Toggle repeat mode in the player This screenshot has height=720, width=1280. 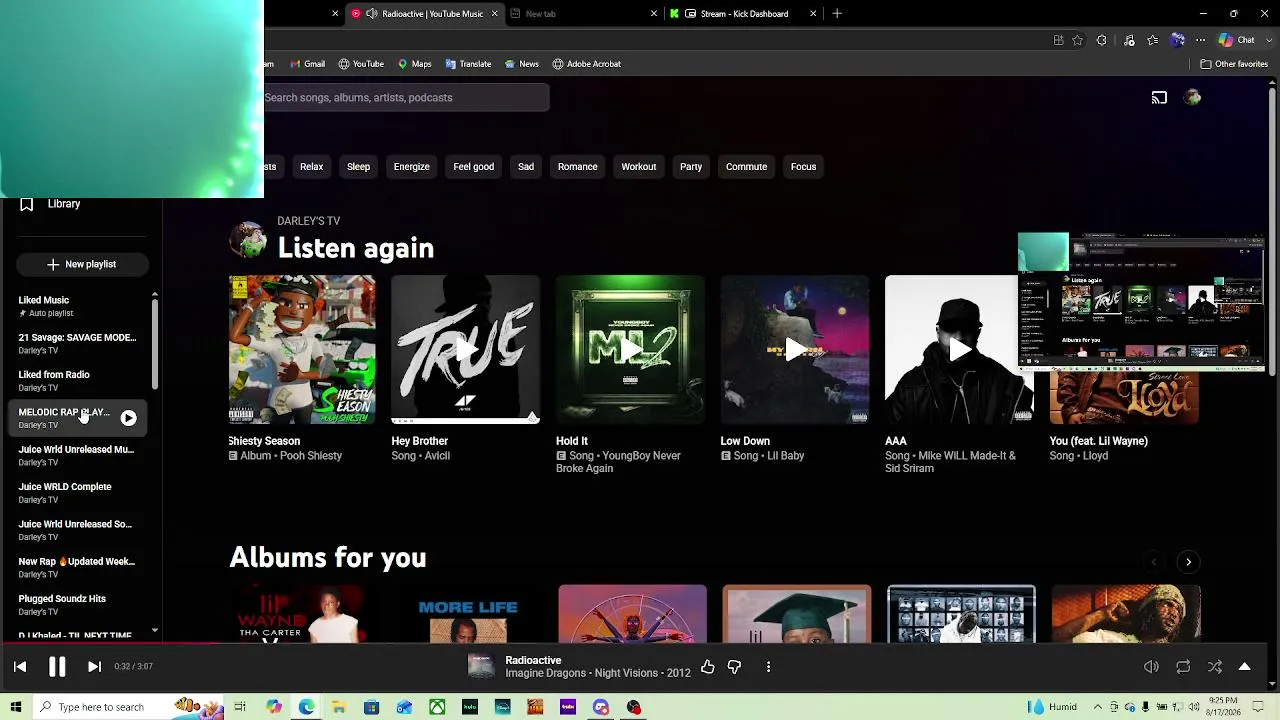point(1183,667)
